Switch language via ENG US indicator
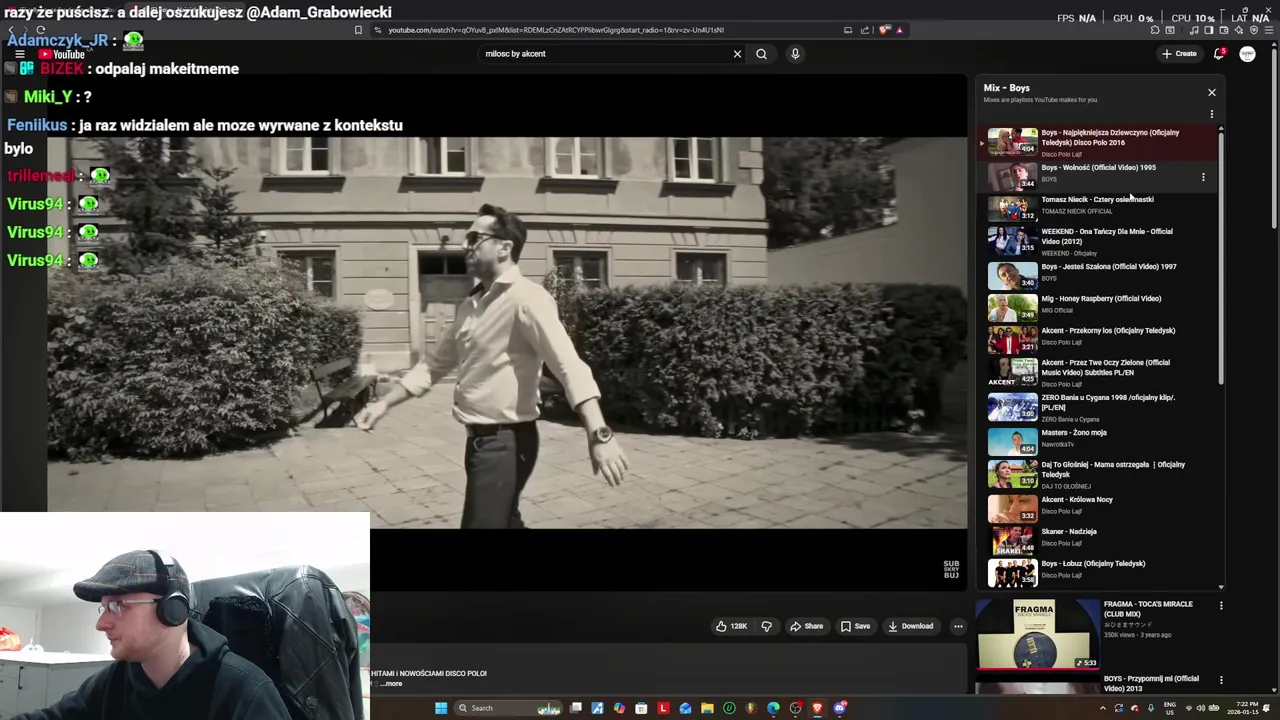Image resolution: width=1280 pixels, height=720 pixels. tap(1170, 708)
